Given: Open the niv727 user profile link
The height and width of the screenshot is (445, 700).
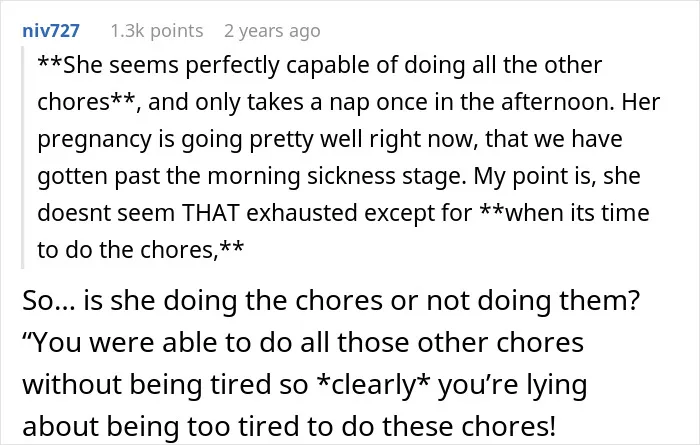Looking at the screenshot, I should [x=51, y=31].
